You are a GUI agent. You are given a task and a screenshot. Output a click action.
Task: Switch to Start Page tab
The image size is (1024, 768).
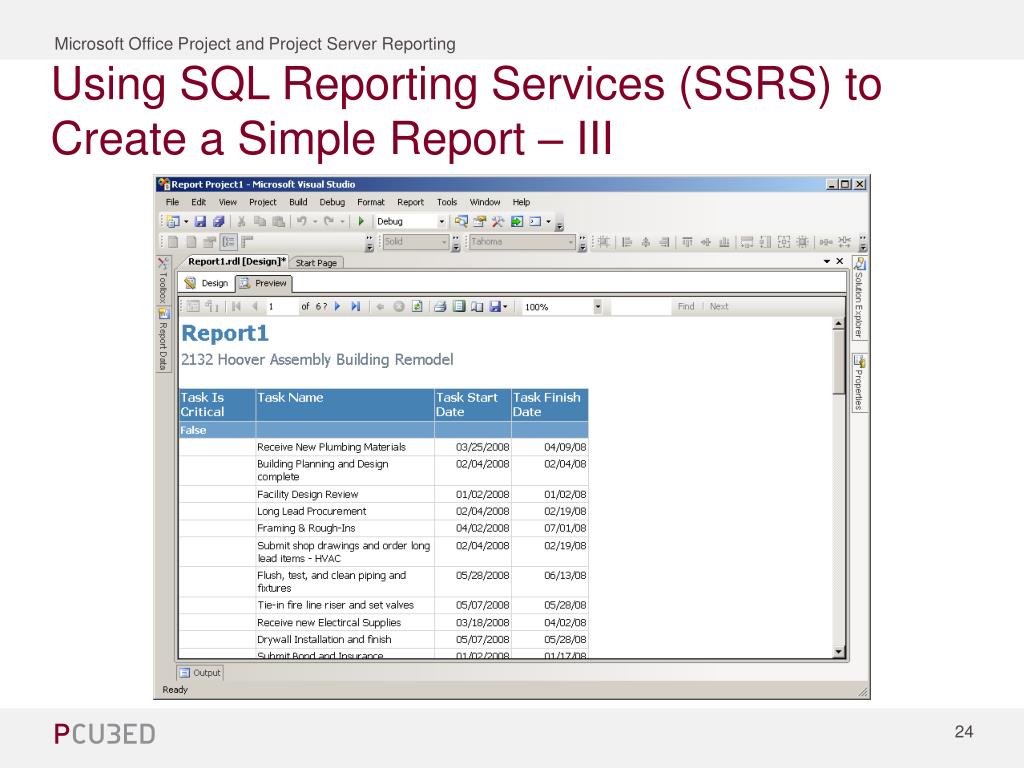316,263
